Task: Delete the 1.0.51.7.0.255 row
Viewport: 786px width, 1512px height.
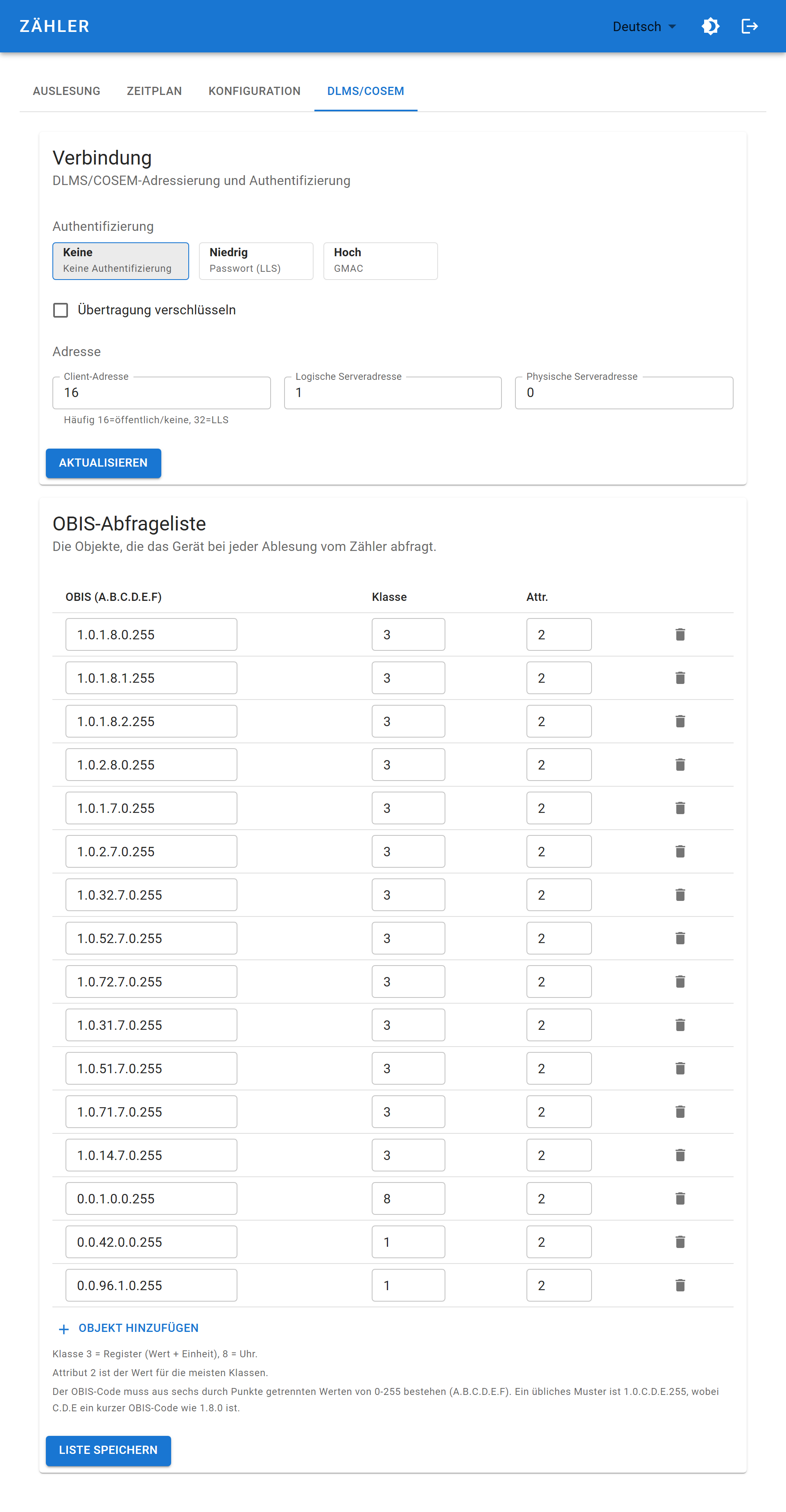Action: coord(680,1069)
